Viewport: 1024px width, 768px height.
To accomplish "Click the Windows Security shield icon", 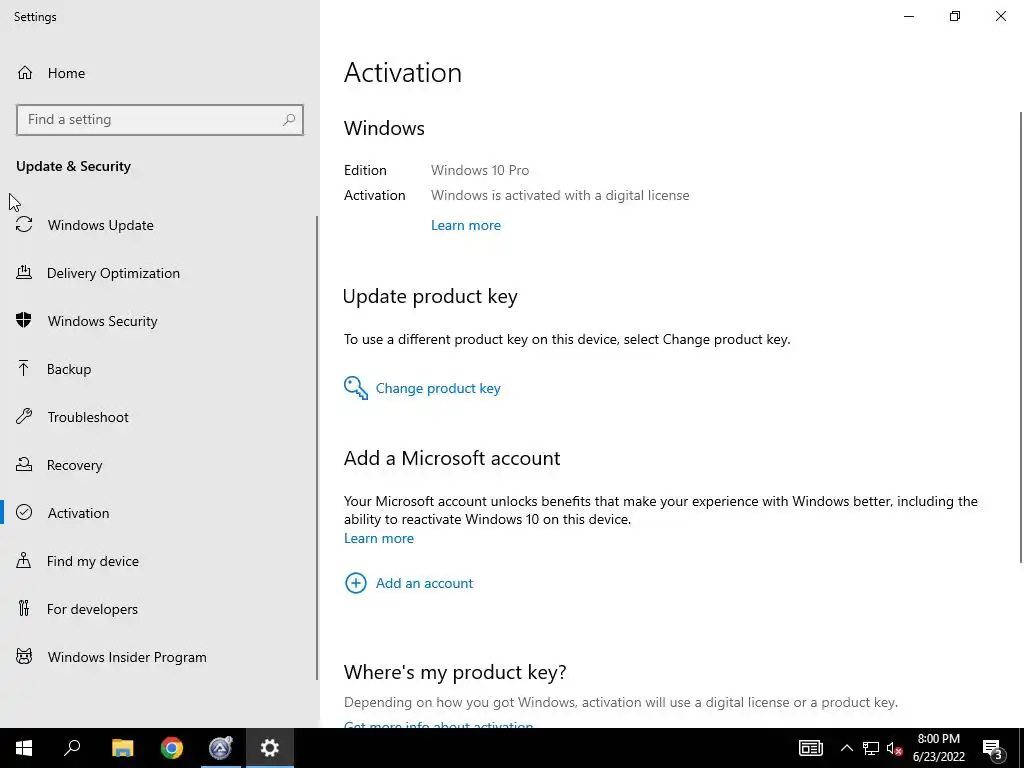I will pyautogui.click(x=24, y=321).
